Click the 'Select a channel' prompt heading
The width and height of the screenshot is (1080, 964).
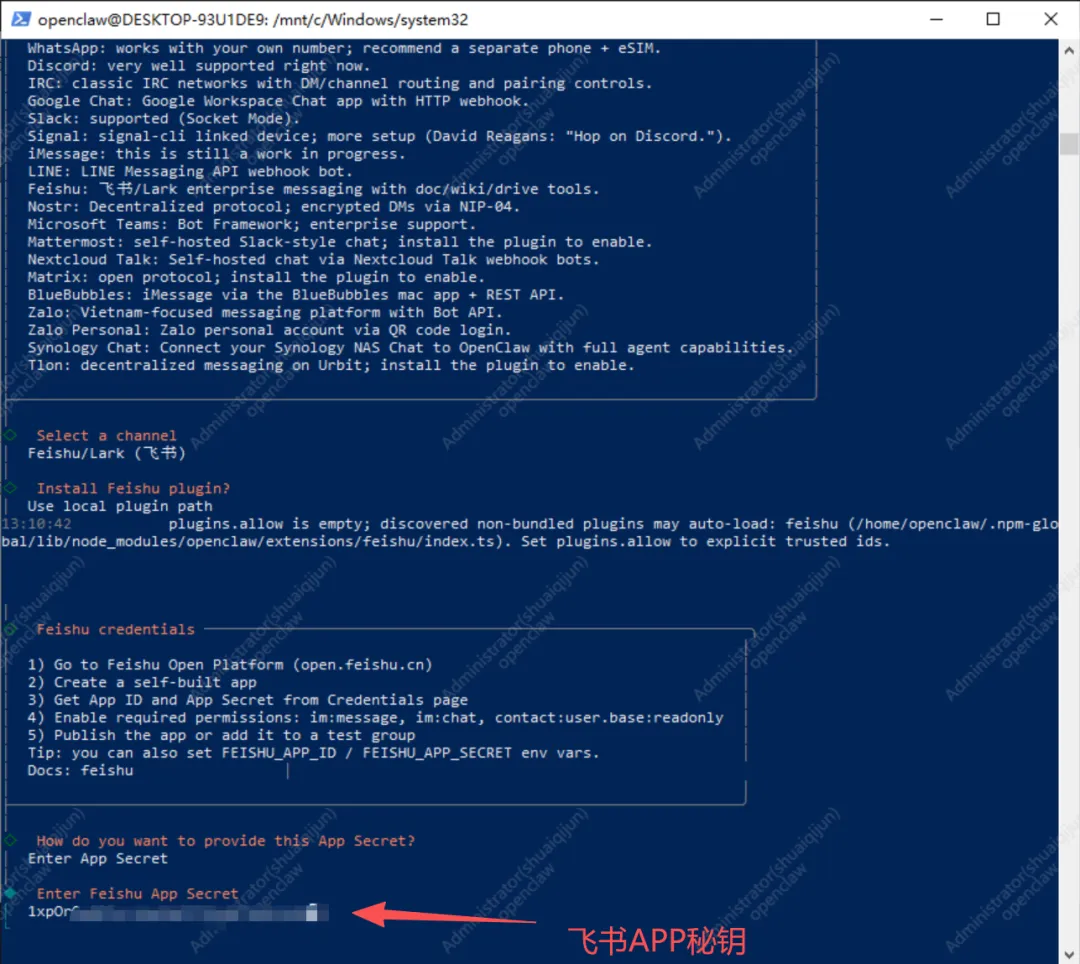coord(106,436)
